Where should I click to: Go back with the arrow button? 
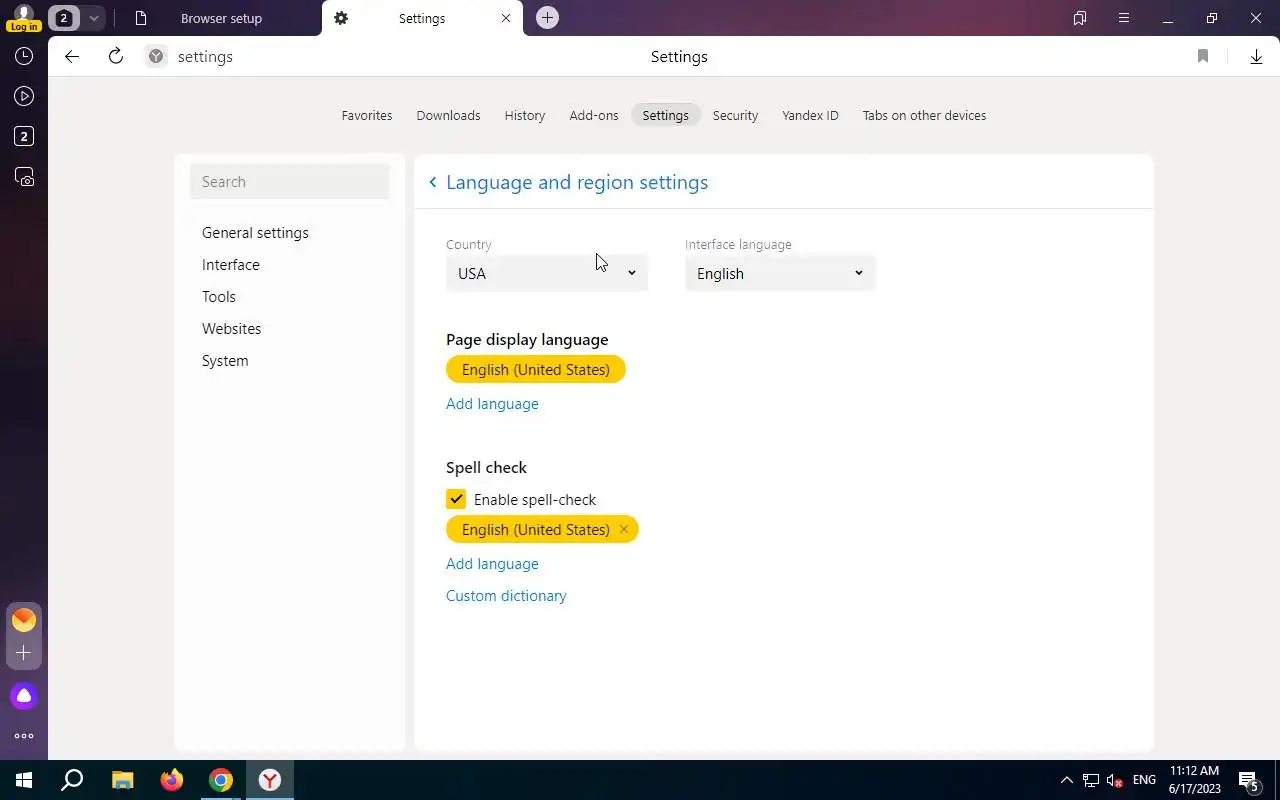72,57
